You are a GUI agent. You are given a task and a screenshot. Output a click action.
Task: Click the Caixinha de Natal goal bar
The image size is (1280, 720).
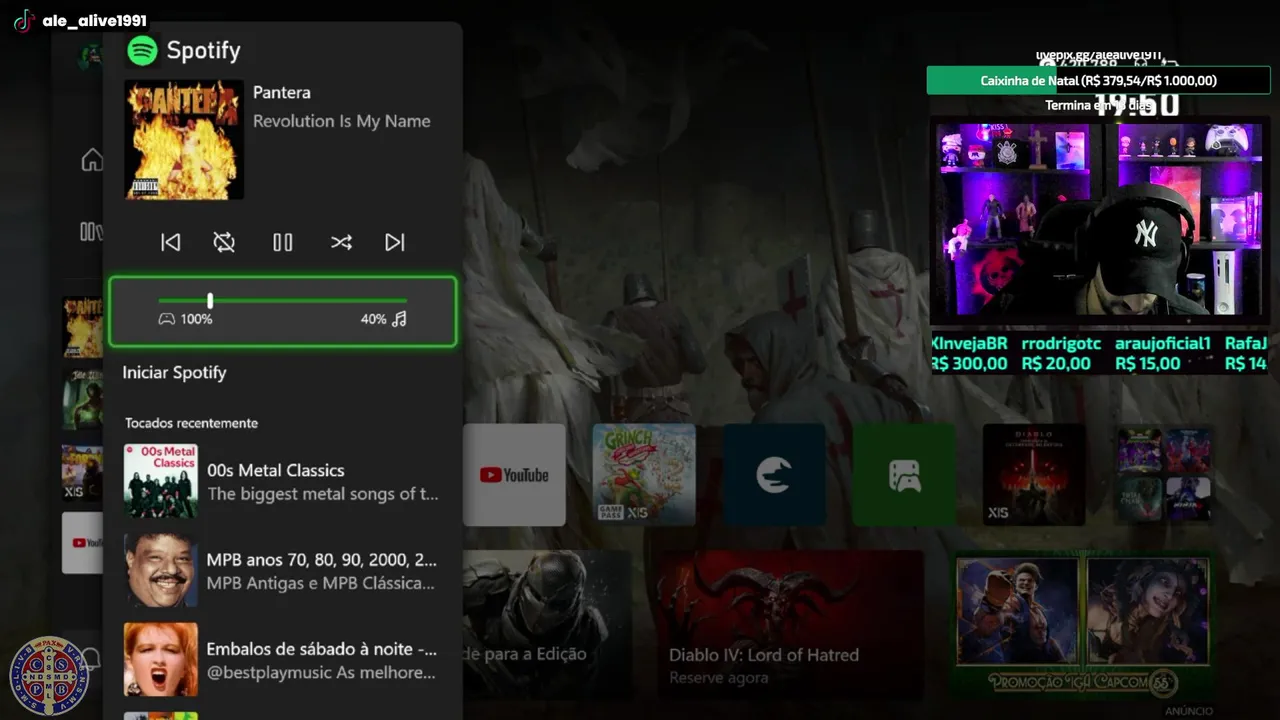(1098, 80)
